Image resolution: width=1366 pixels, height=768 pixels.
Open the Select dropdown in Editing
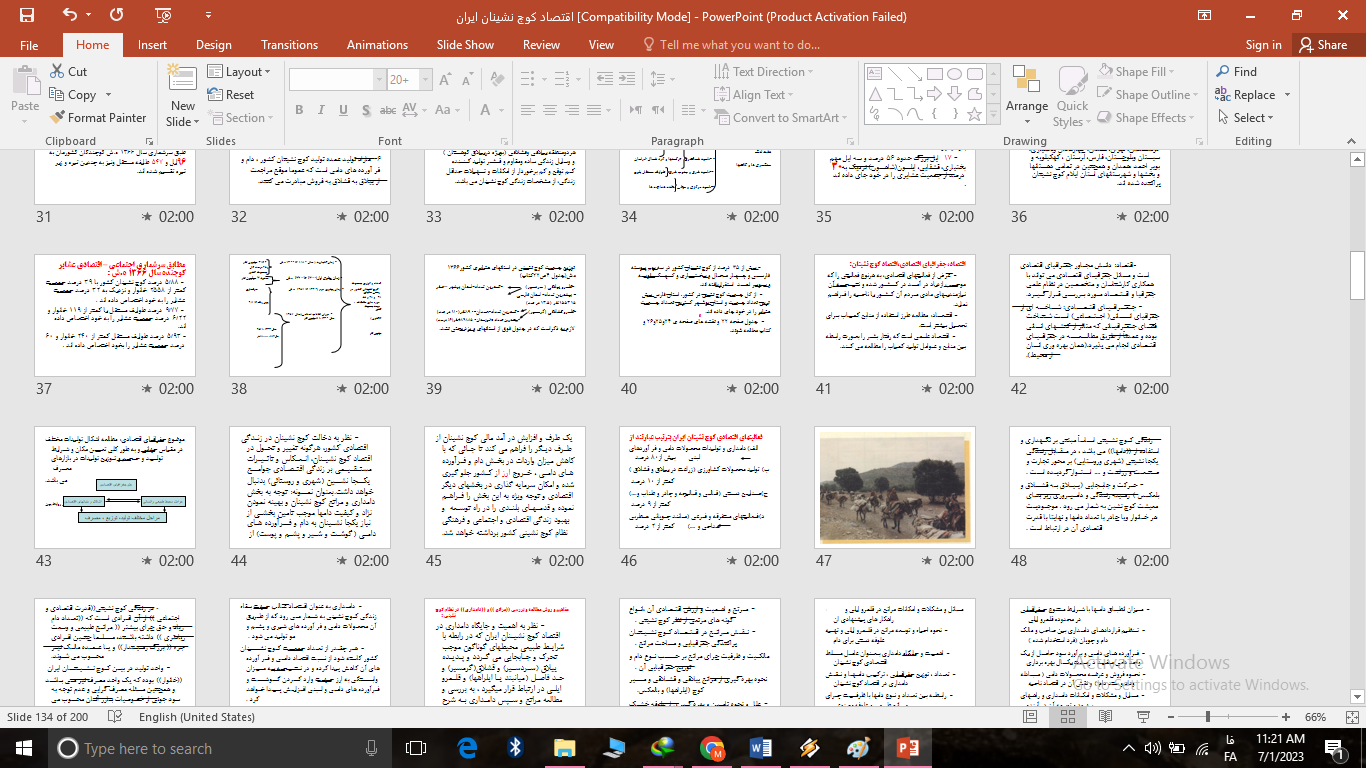pyautogui.click(x=1248, y=118)
